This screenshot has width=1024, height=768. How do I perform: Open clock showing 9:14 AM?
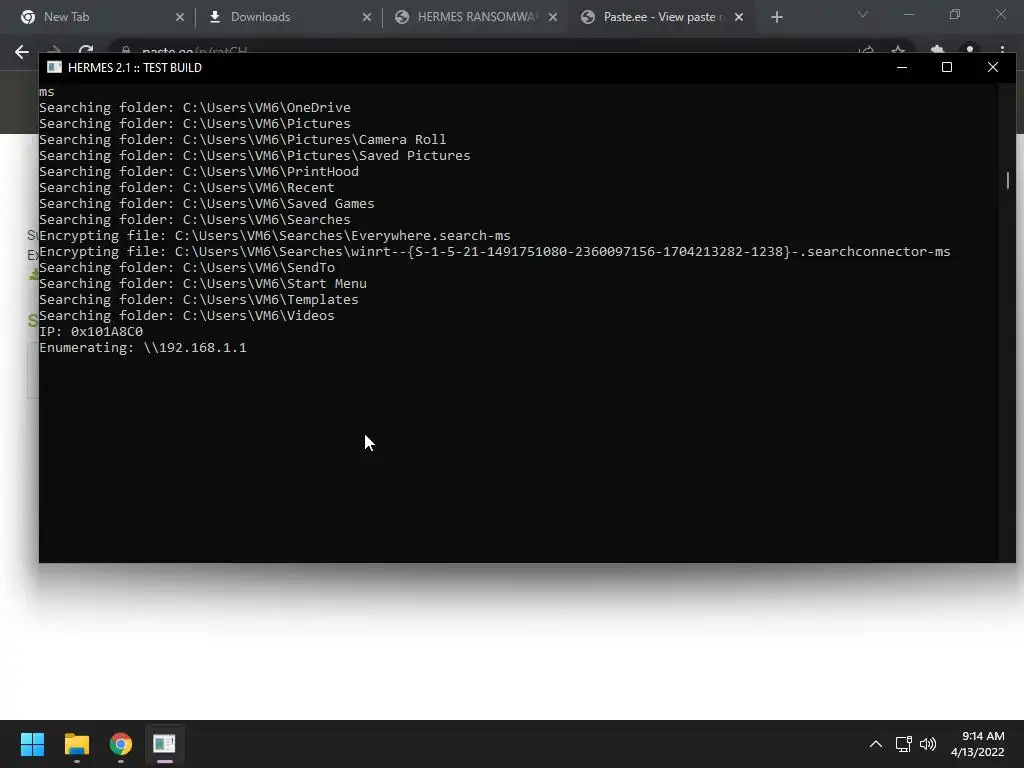pyautogui.click(x=978, y=744)
